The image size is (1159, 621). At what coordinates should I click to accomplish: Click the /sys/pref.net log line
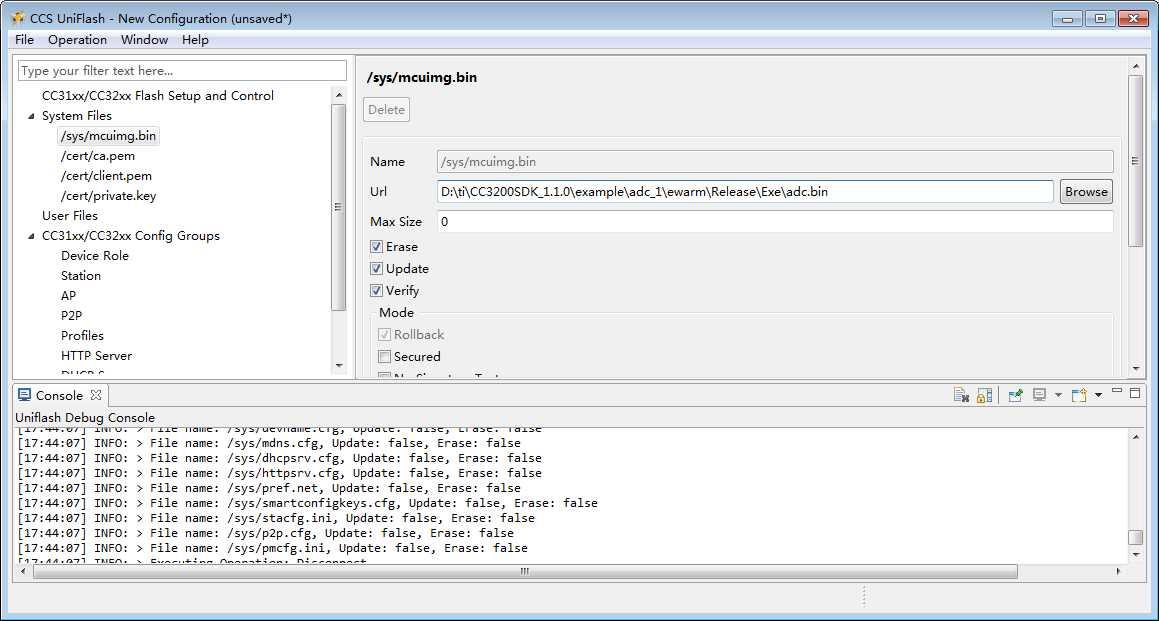pos(269,488)
